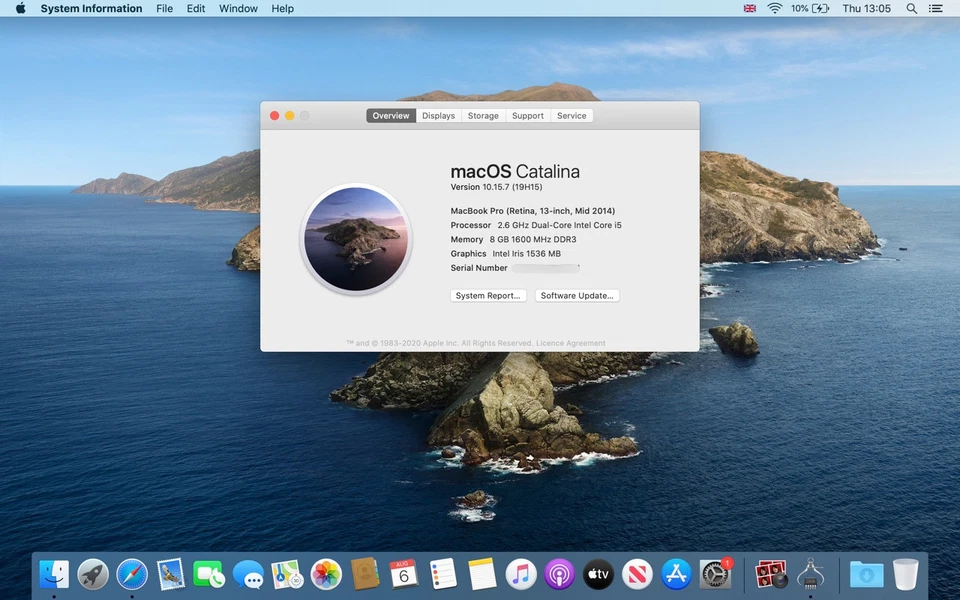Open Apple TV app in Dock
The height and width of the screenshot is (600, 960).
(598, 575)
